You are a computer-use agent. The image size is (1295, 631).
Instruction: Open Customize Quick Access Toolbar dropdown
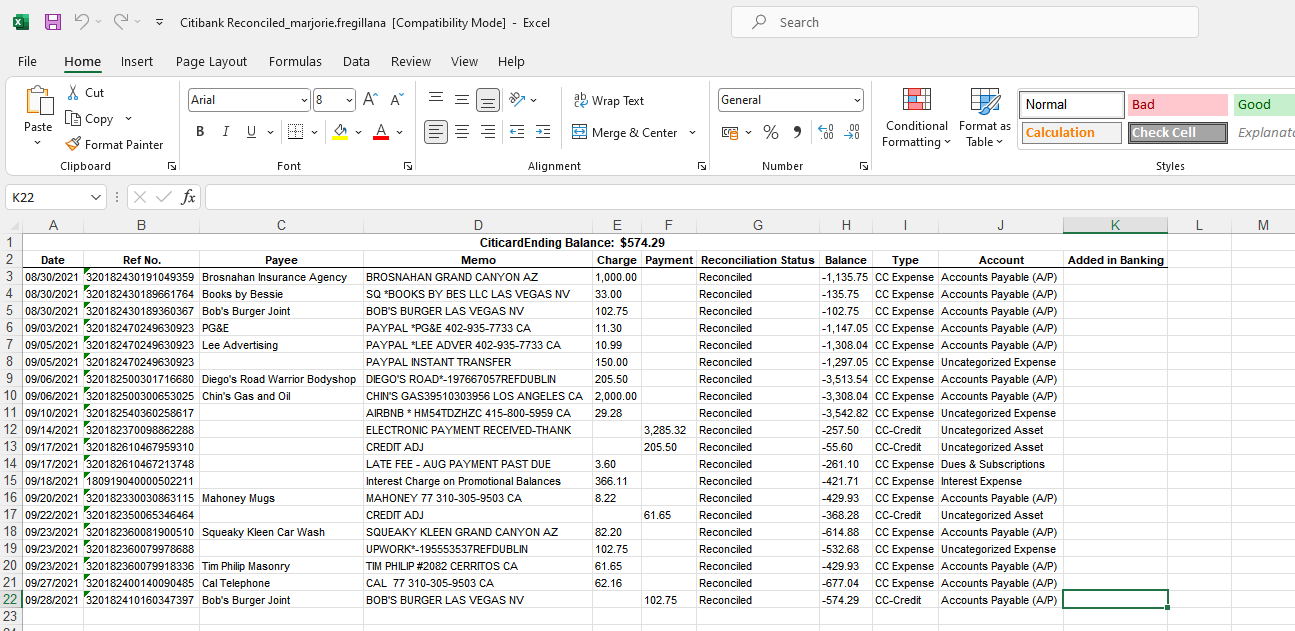[160, 22]
